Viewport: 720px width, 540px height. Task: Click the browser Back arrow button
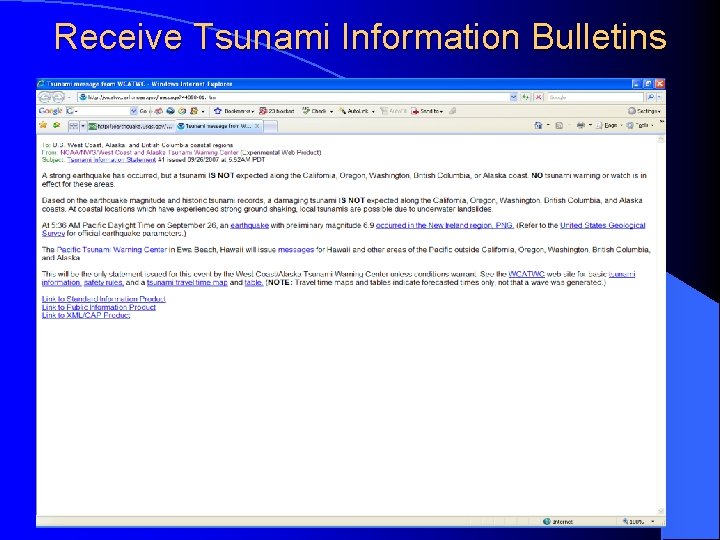(x=45, y=97)
